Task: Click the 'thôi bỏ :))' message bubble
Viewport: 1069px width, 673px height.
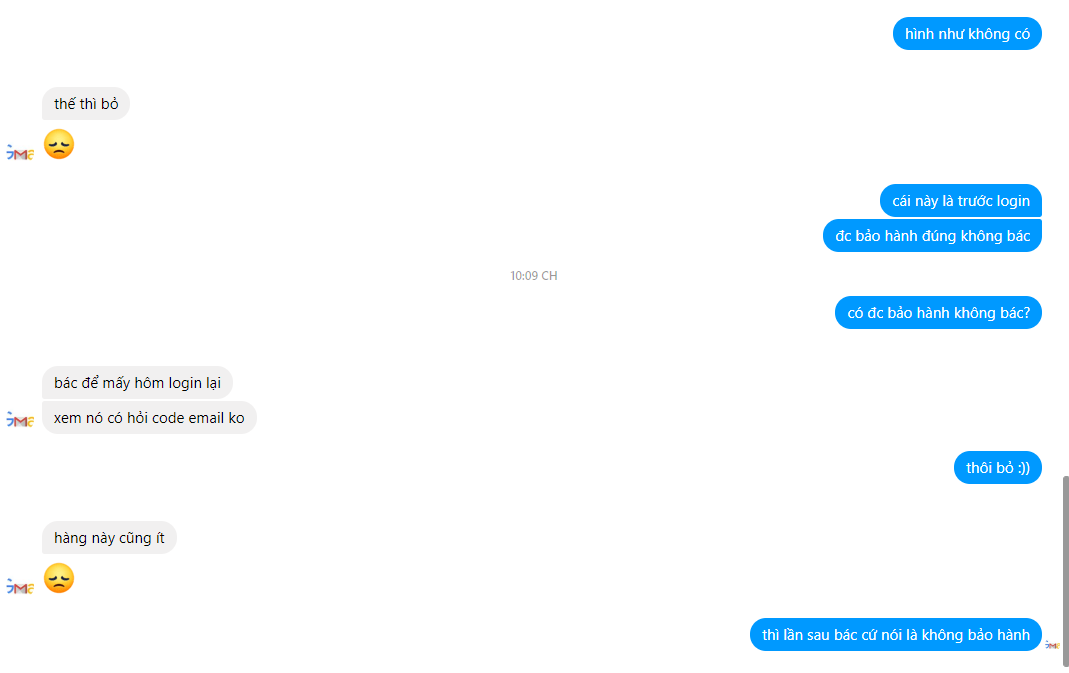Action: coord(997,468)
